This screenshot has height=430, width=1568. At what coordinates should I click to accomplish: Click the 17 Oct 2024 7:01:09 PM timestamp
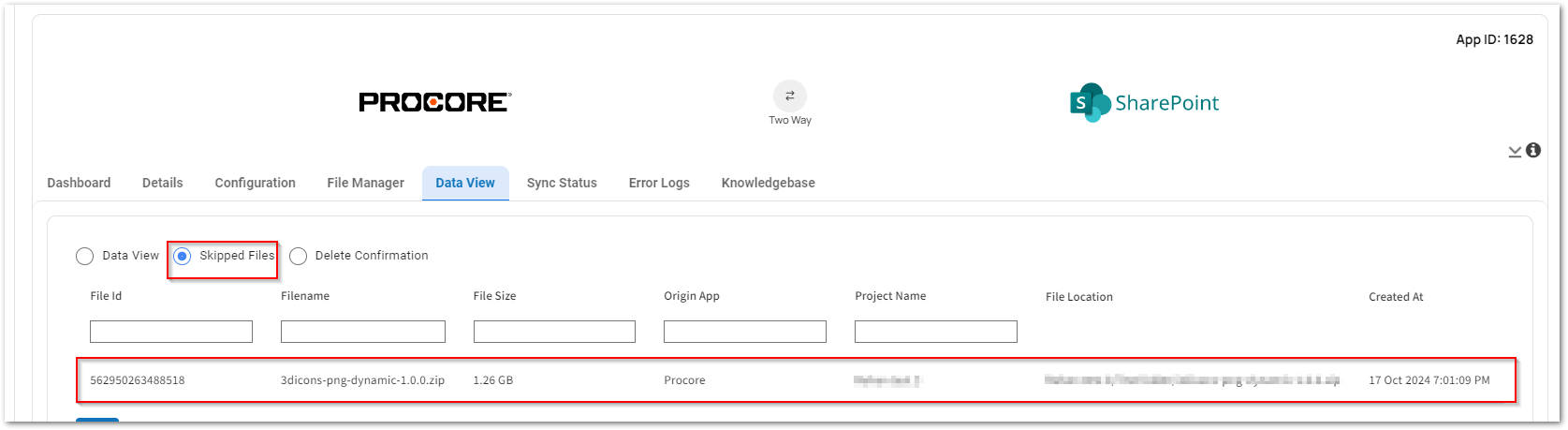tap(1429, 380)
